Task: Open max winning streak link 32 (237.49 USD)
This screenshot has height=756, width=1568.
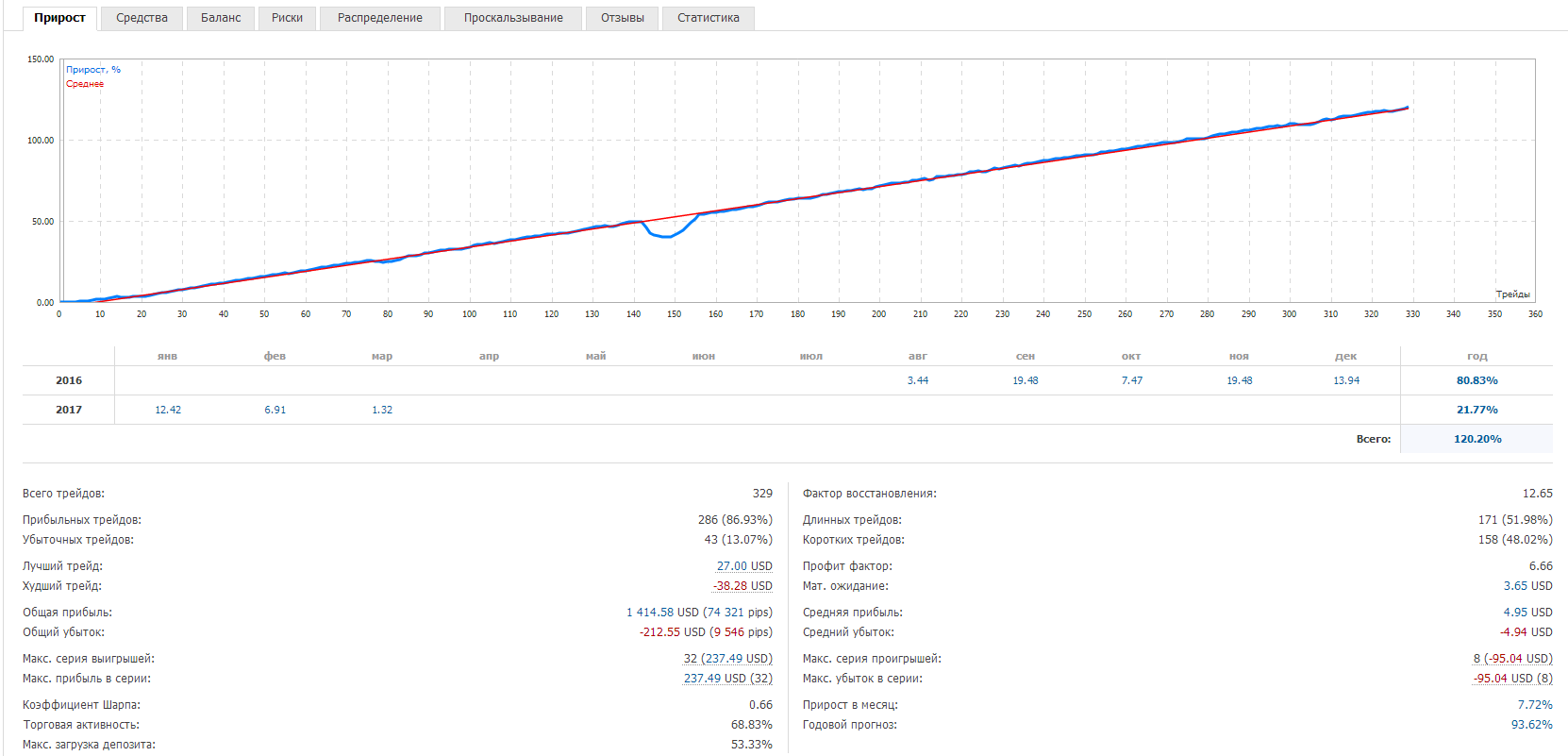Action: pyautogui.click(x=727, y=659)
